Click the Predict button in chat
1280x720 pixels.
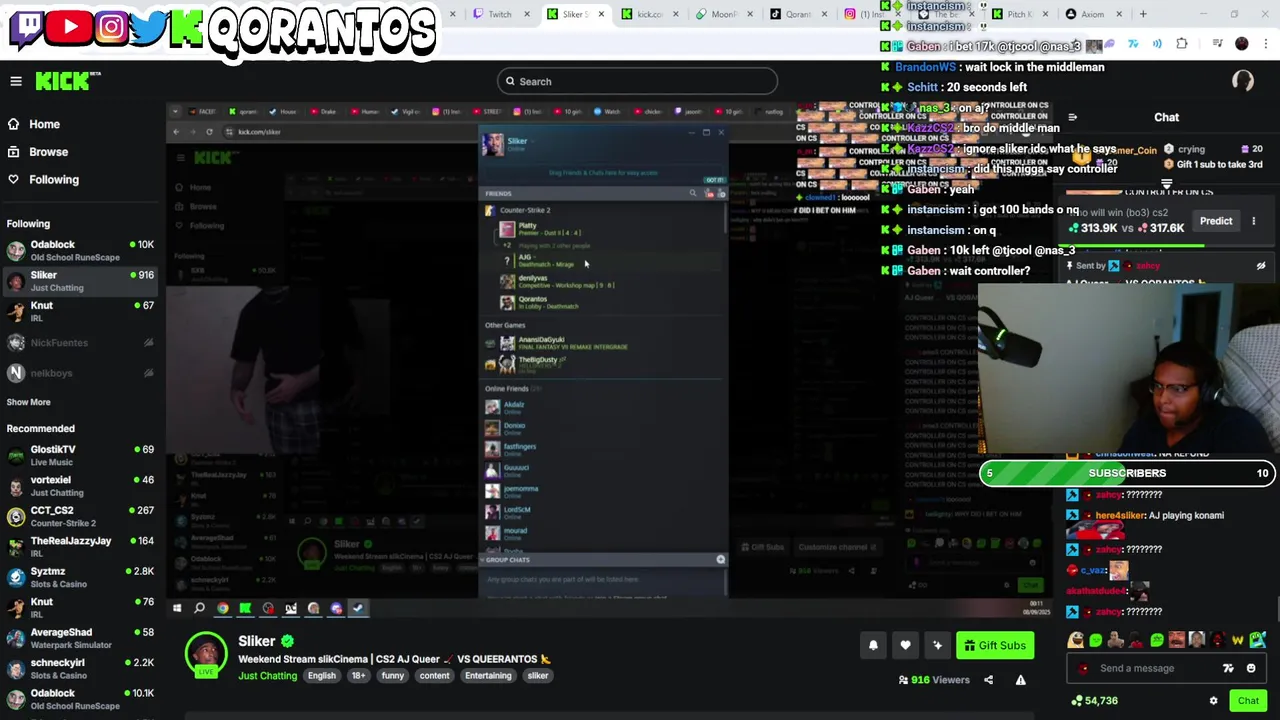tap(1216, 221)
